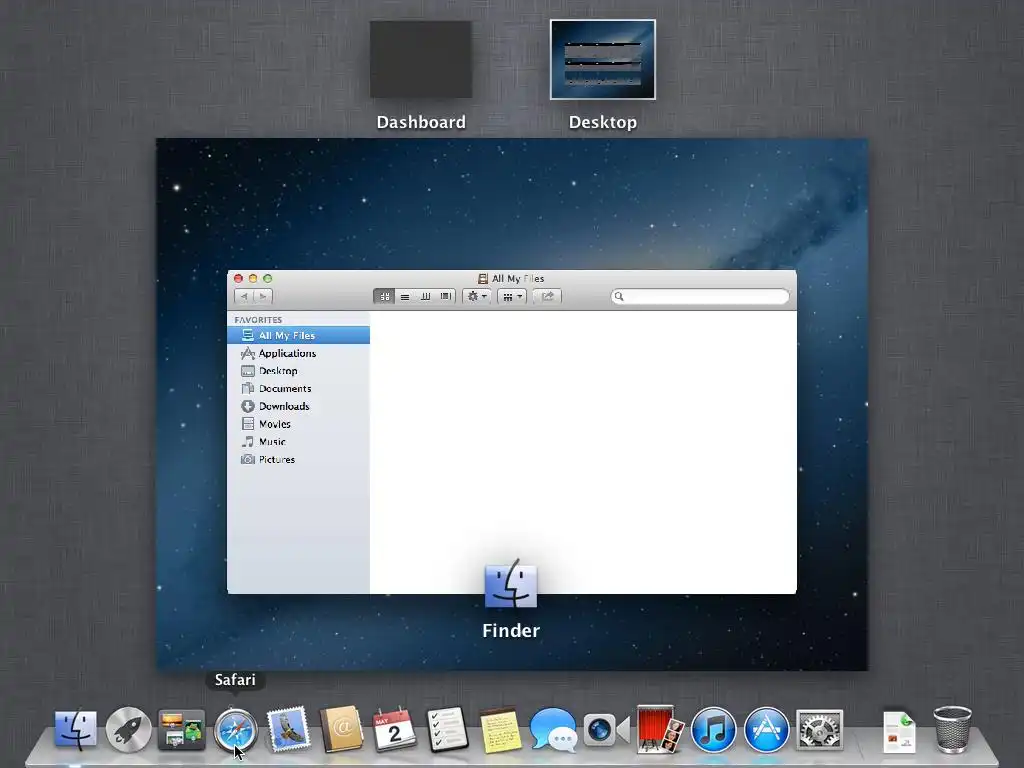Open Finder from the Dock
This screenshot has height=768, width=1024.
76,729
